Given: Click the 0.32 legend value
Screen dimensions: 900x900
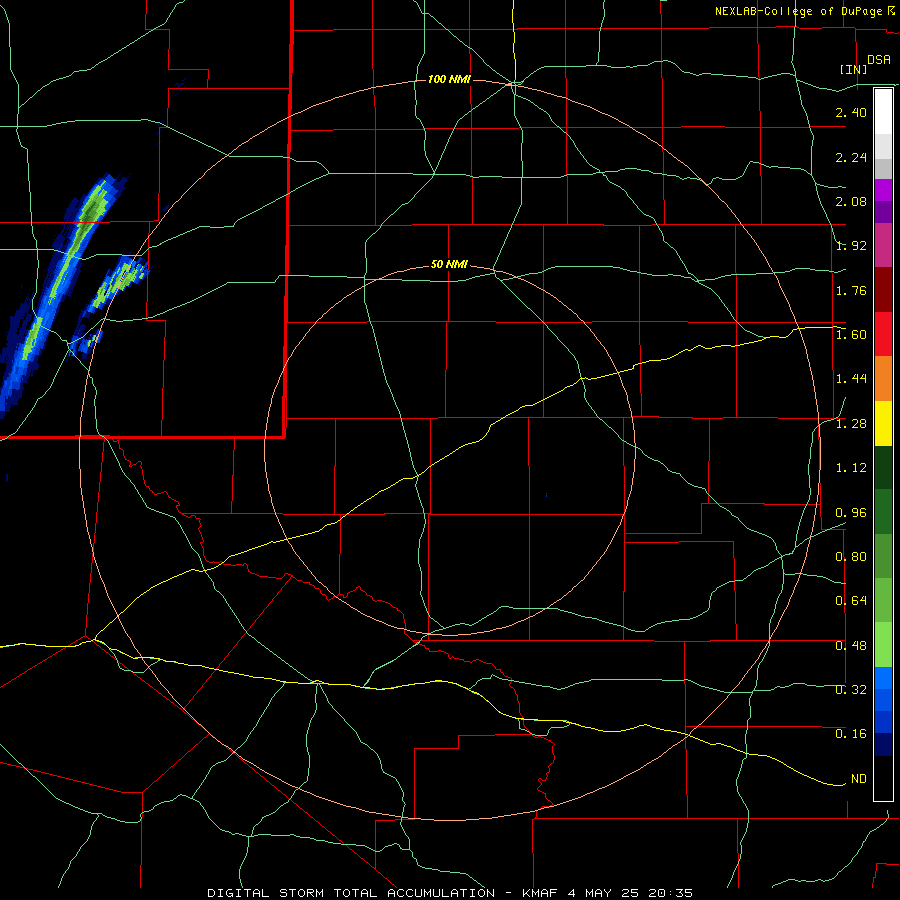Looking at the screenshot, I should click(x=851, y=690).
